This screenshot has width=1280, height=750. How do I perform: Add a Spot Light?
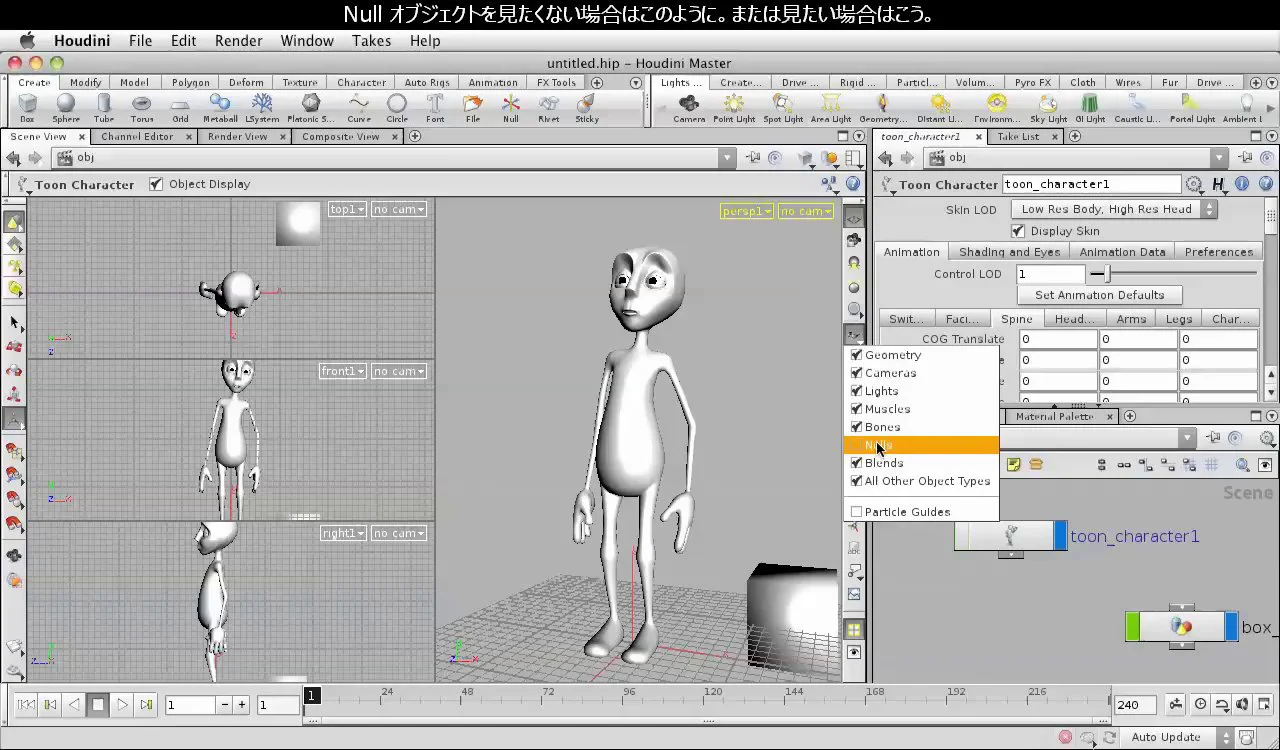click(783, 108)
